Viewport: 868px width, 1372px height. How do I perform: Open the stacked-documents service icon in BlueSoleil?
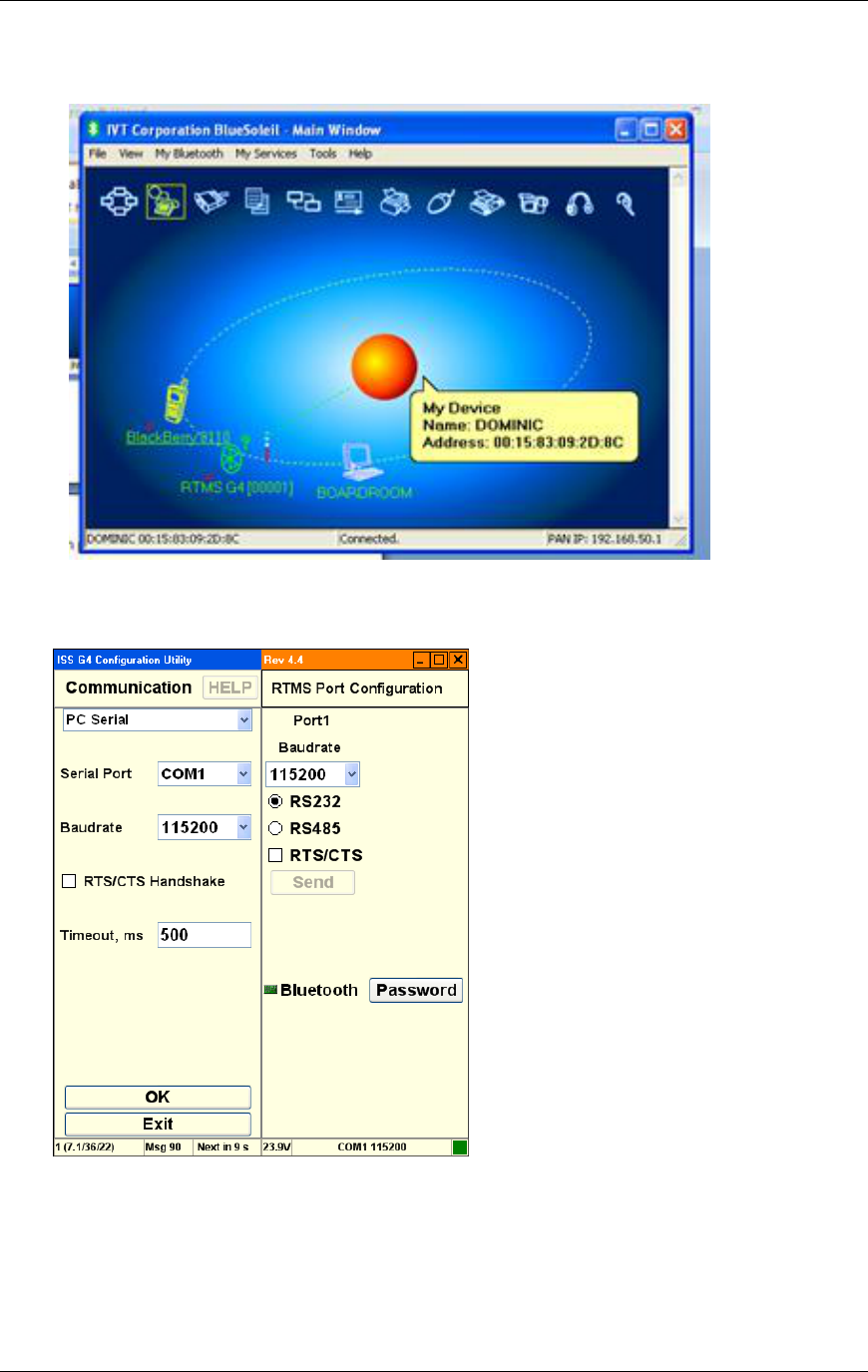[x=257, y=203]
